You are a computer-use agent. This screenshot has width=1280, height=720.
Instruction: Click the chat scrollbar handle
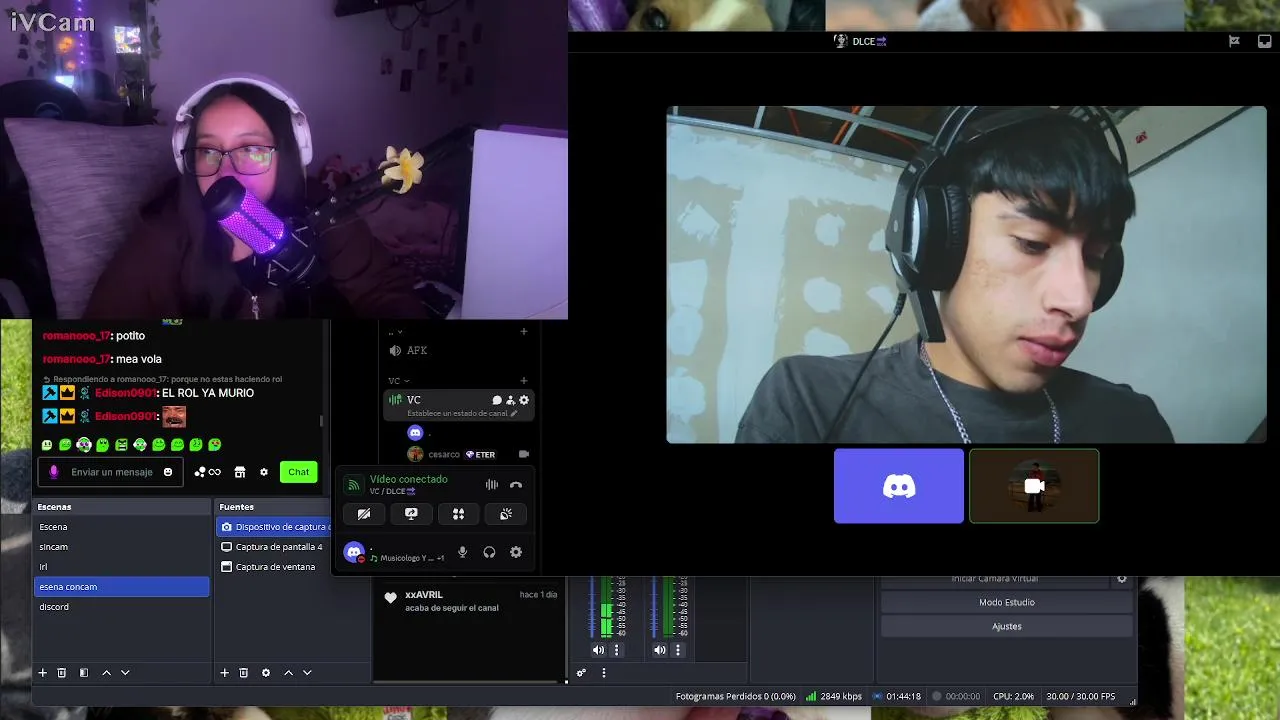coord(321,421)
